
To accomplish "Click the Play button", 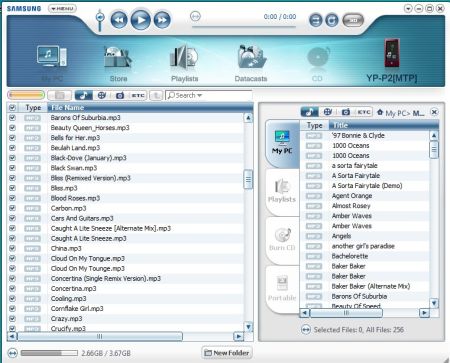I will tap(141, 20).
